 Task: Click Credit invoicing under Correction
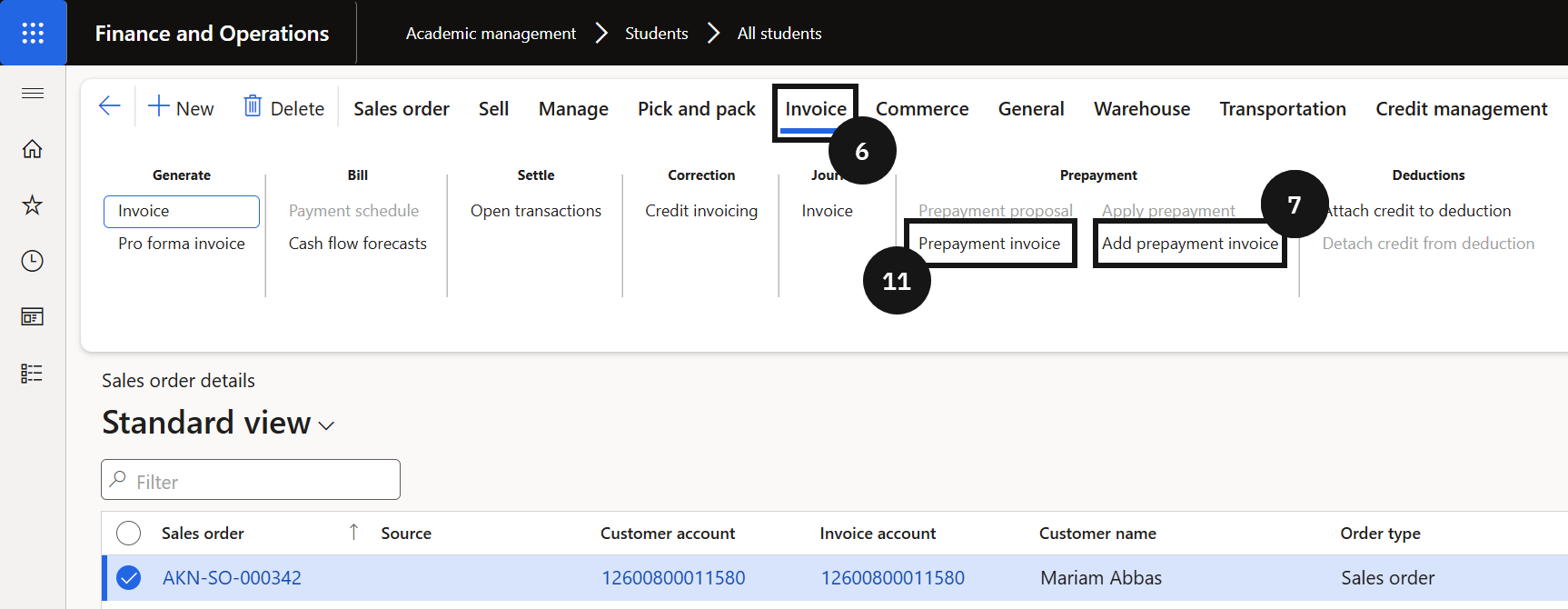tap(701, 211)
